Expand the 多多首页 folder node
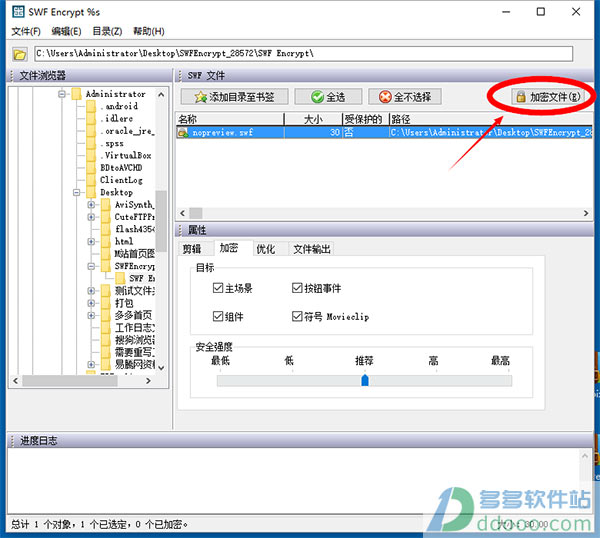Screen dimensions: 600x538 [x=91, y=315]
